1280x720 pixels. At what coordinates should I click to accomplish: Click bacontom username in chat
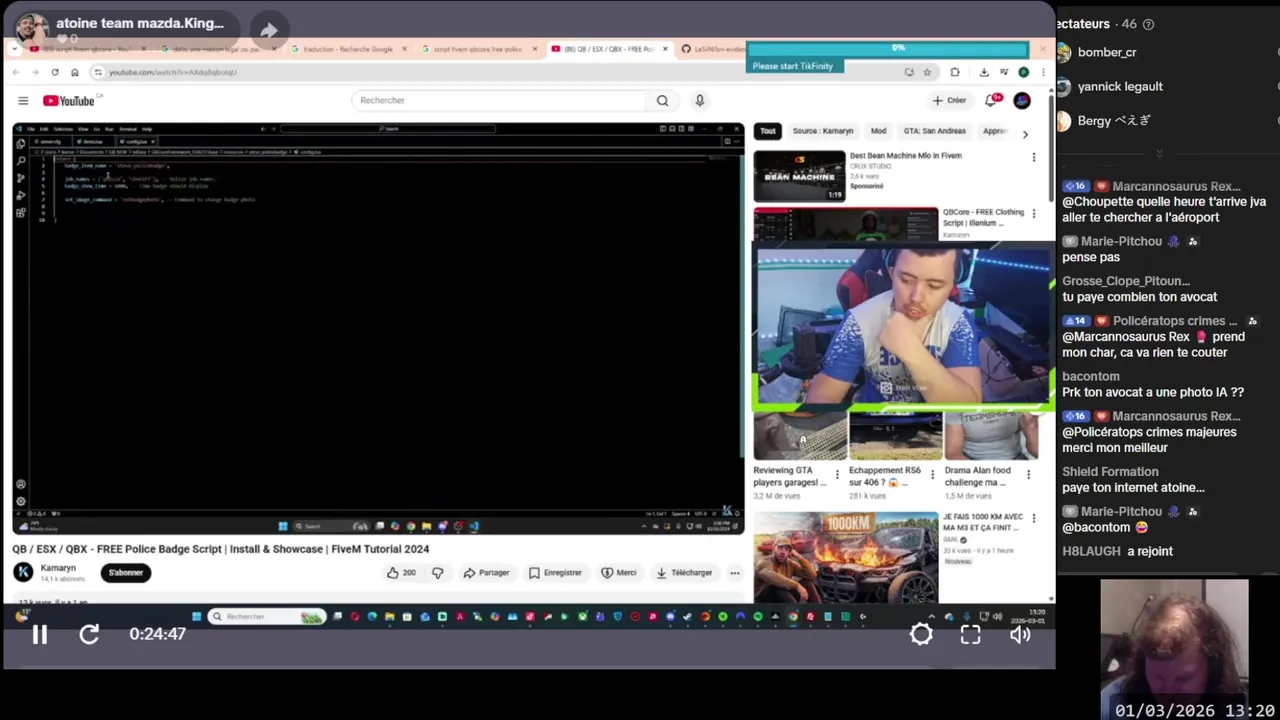click(x=1091, y=376)
